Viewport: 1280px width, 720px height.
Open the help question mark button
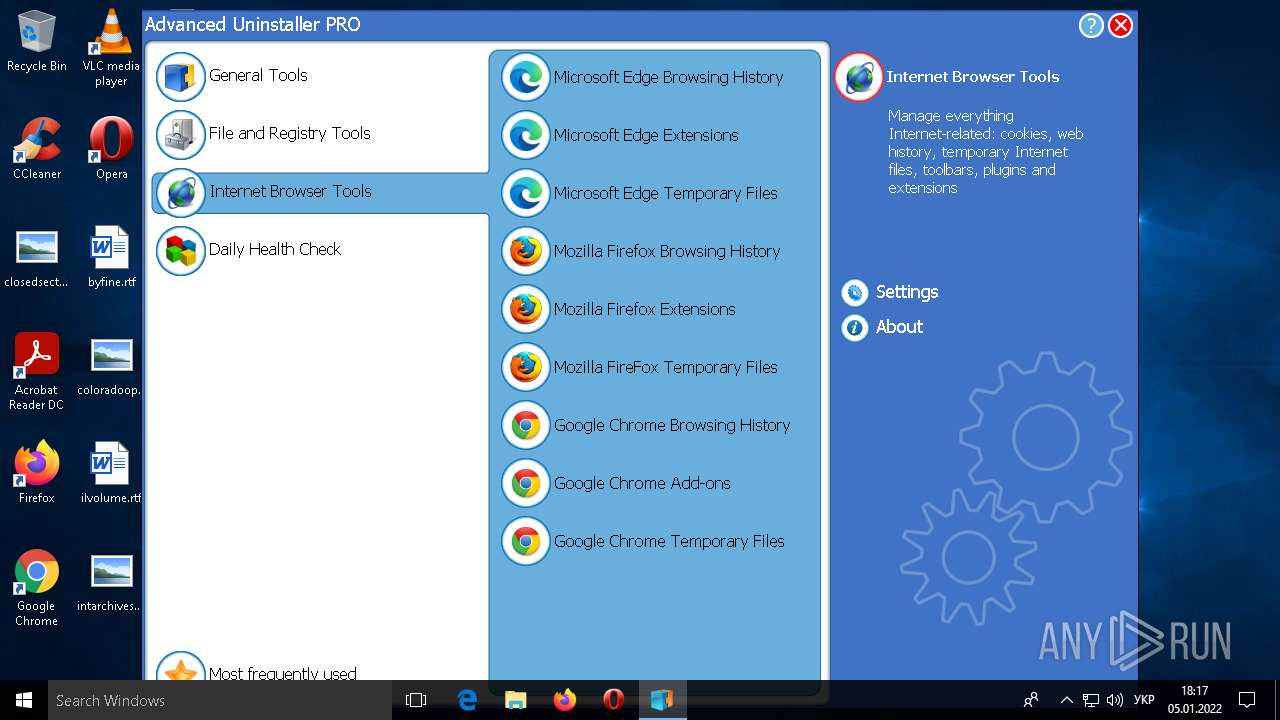[x=1091, y=26]
